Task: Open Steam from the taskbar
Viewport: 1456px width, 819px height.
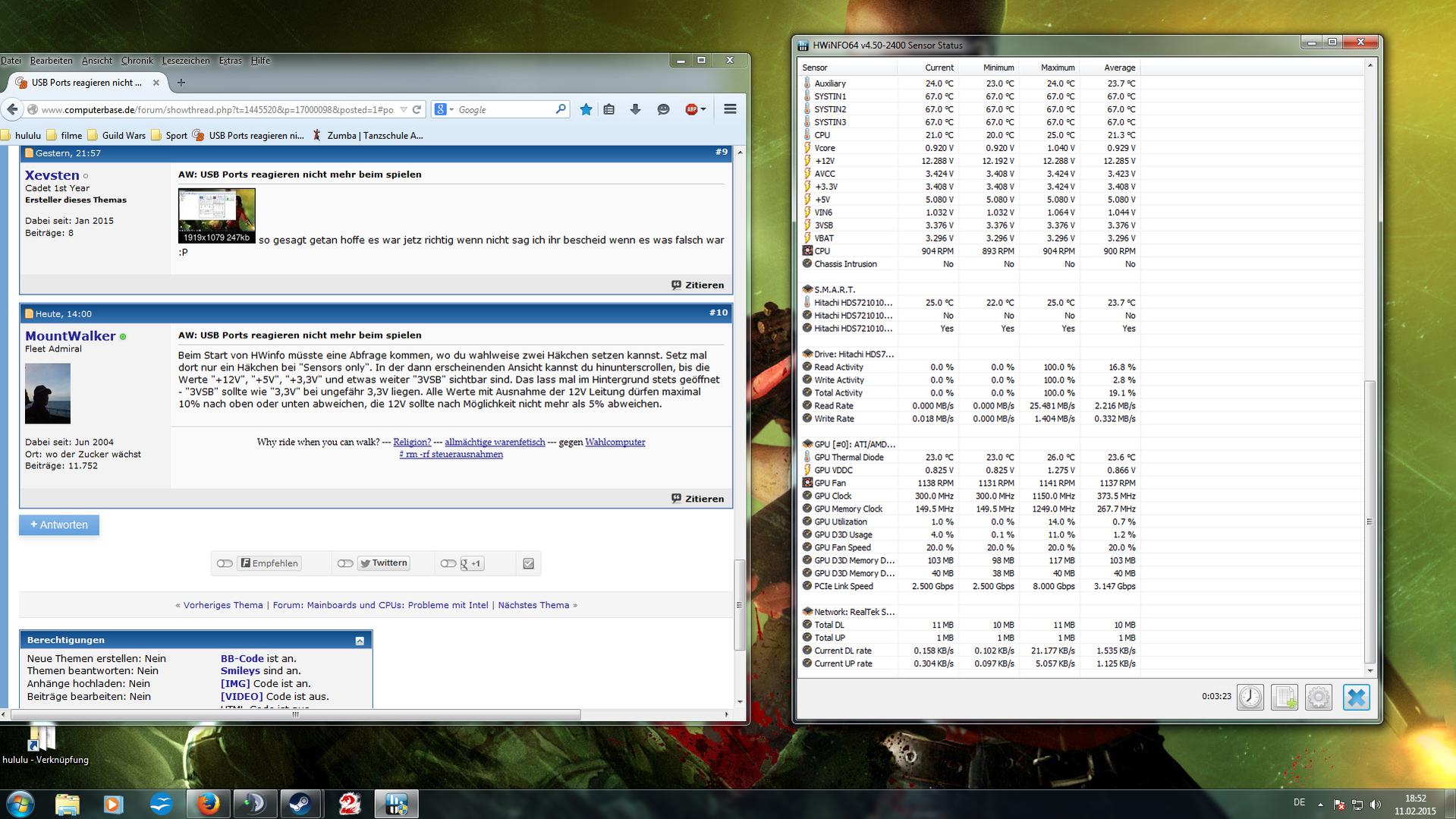Action: click(300, 804)
